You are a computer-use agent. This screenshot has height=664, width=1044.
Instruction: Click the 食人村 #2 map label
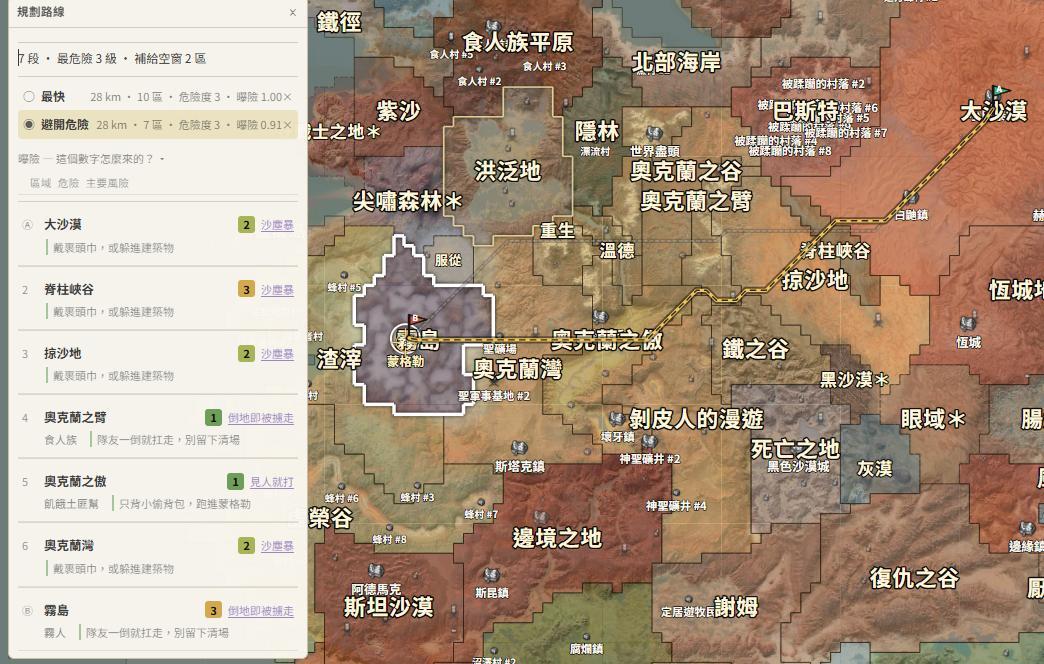tap(479, 81)
